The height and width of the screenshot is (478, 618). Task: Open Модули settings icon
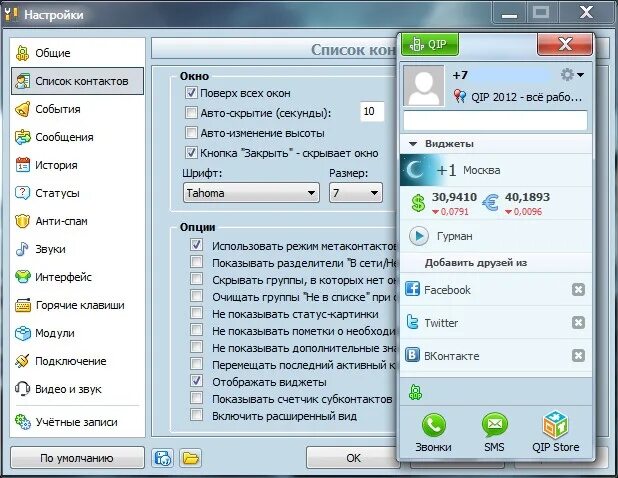coord(22,333)
